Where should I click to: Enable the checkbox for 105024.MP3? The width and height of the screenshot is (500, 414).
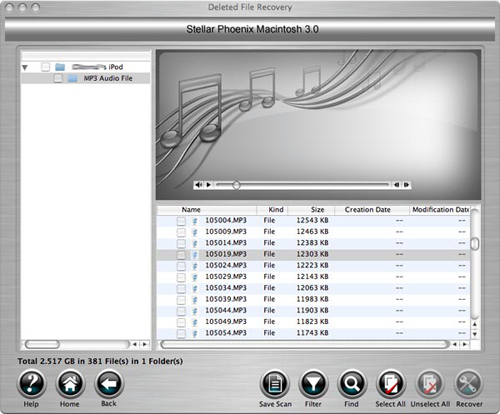(x=181, y=266)
